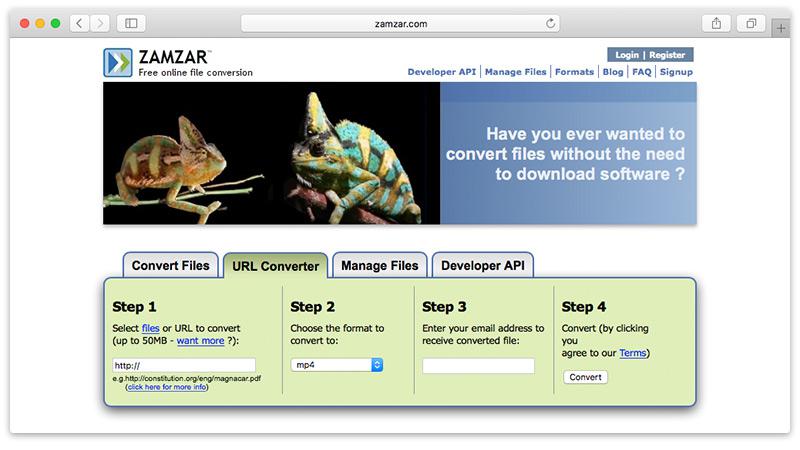Open the Terms link in Step 4
The image size is (800, 450).
(633, 353)
